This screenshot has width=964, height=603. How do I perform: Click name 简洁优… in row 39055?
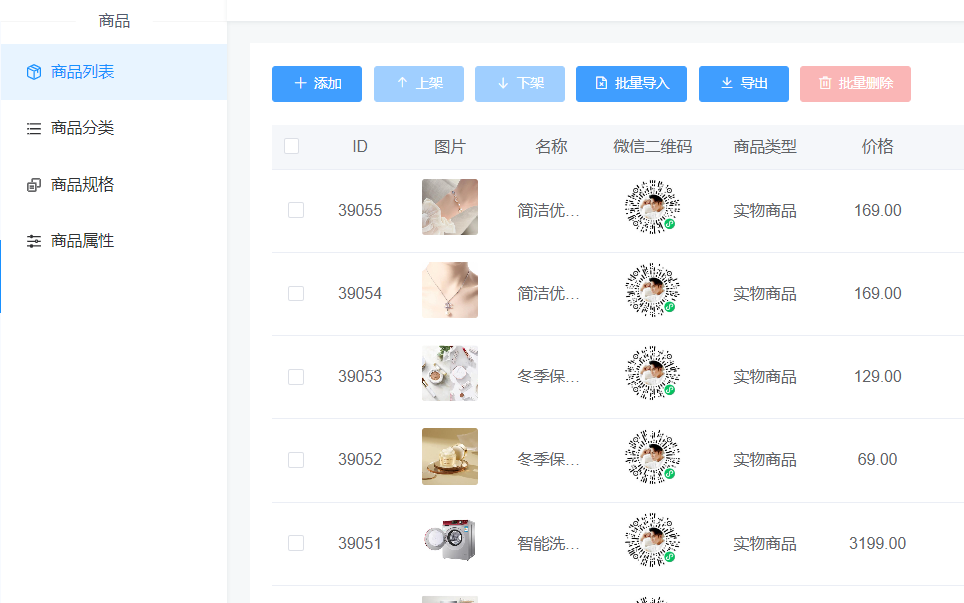point(548,211)
